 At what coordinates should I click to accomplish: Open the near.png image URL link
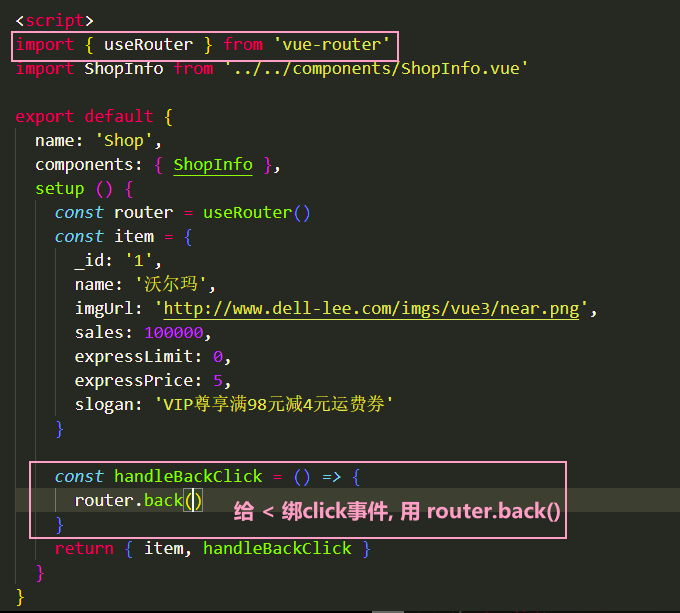coord(371,309)
